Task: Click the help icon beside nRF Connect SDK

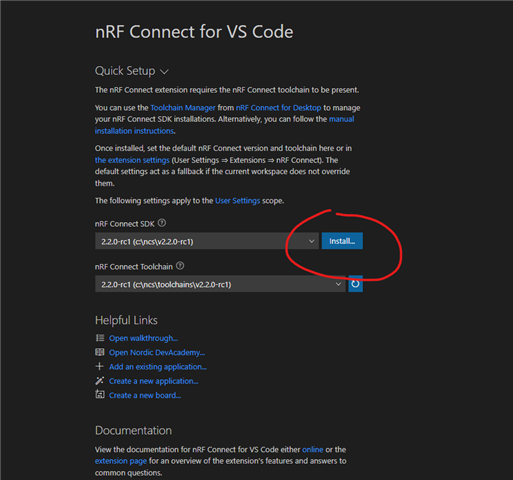Action: tap(162, 223)
